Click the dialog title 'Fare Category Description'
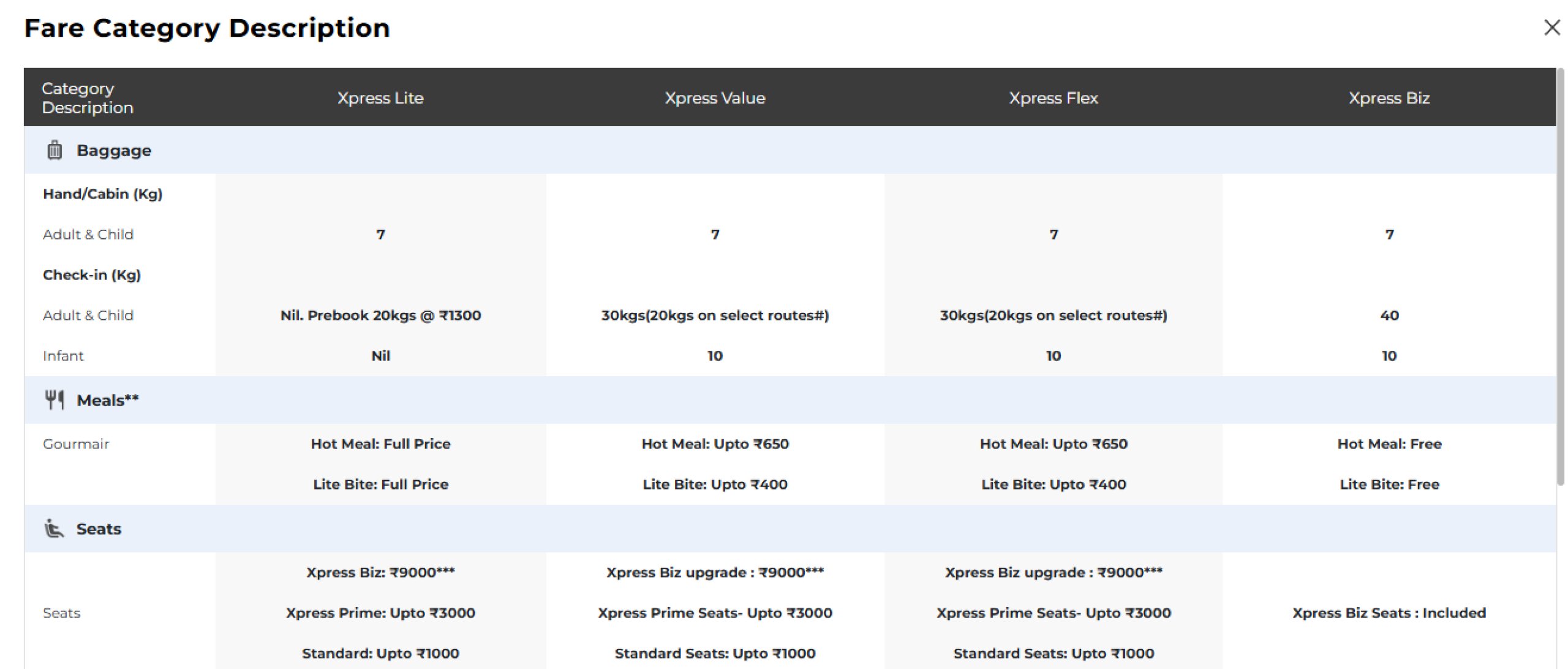1568x669 pixels. 207,28
